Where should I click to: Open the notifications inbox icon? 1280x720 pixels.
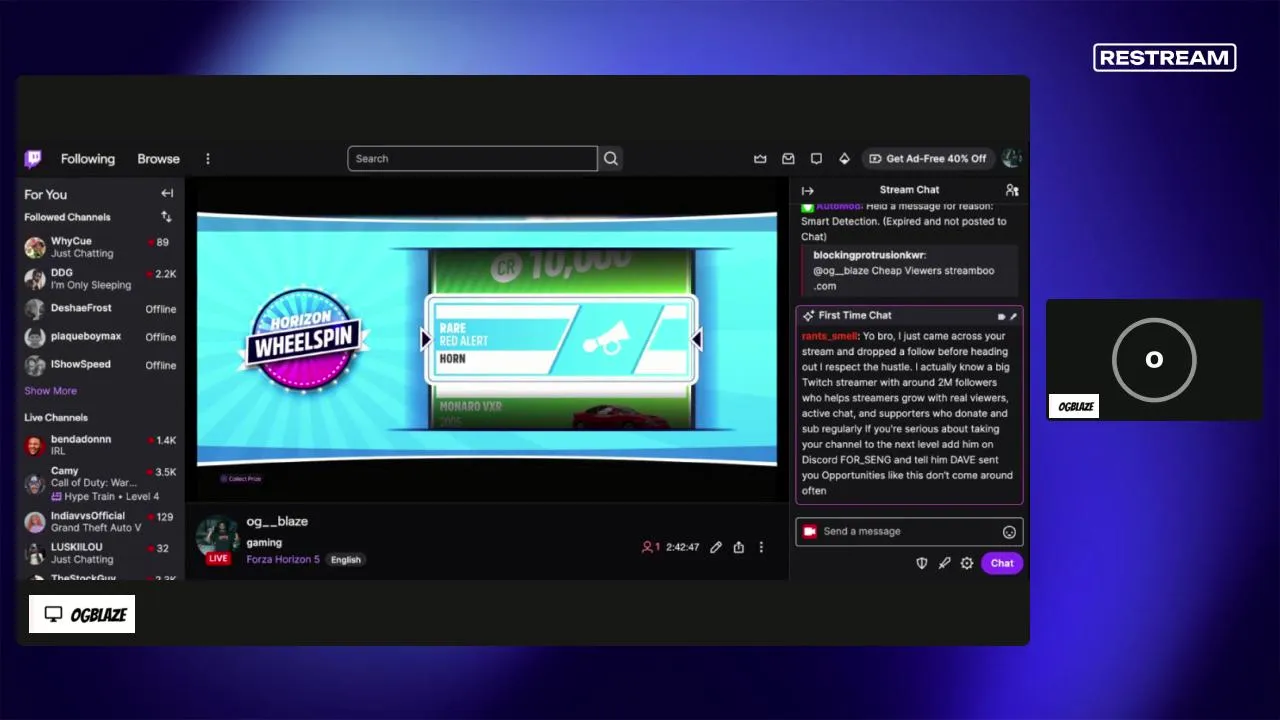pos(788,159)
